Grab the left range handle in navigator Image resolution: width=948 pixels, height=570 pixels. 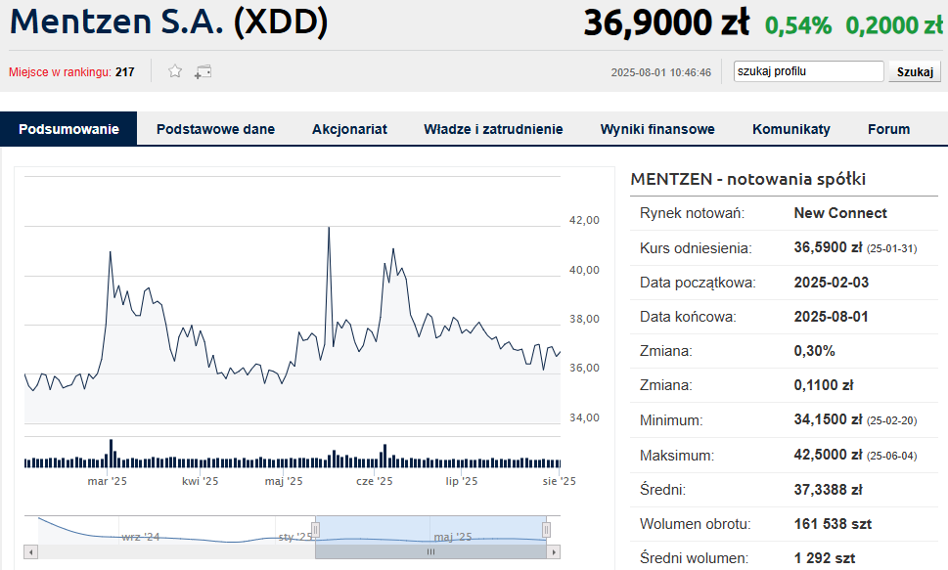pyautogui.click(x=315, y=529)
